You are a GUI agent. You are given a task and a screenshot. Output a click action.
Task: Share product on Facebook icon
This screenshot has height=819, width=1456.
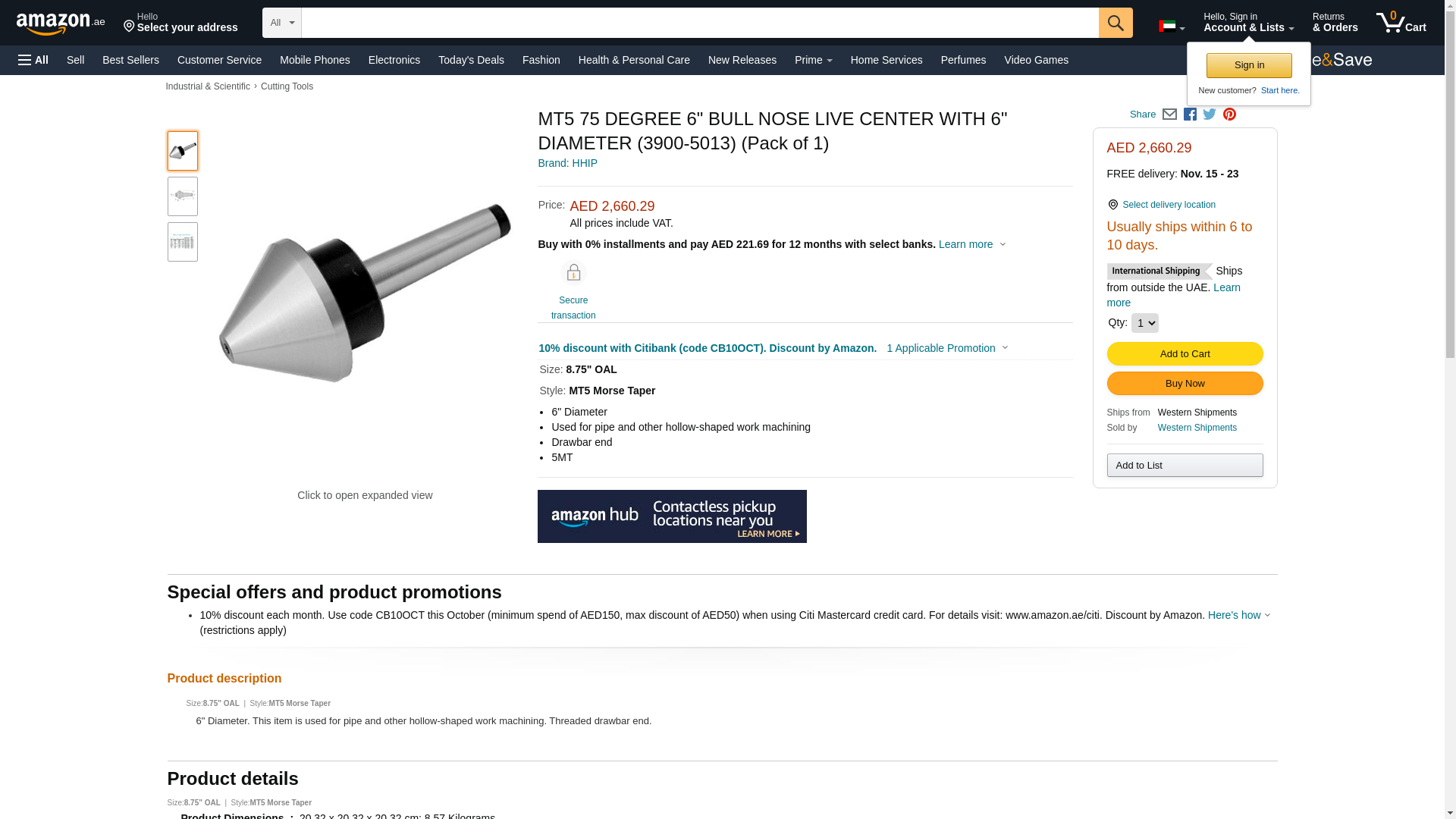1190,115
